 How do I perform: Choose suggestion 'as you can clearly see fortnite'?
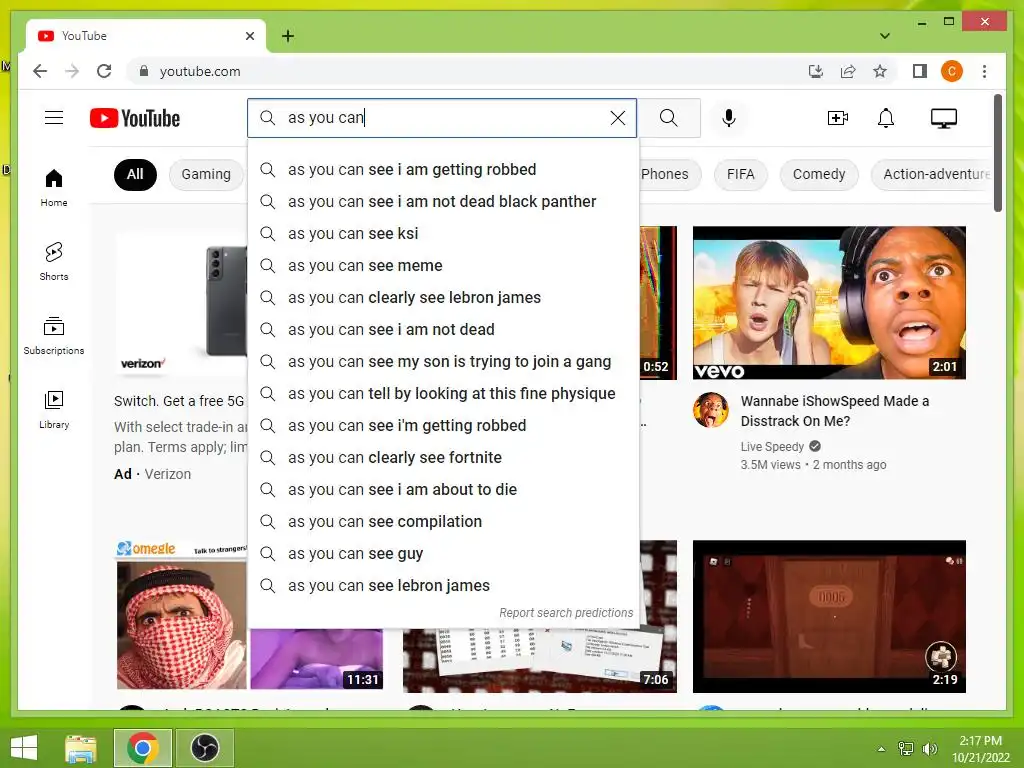443,458
